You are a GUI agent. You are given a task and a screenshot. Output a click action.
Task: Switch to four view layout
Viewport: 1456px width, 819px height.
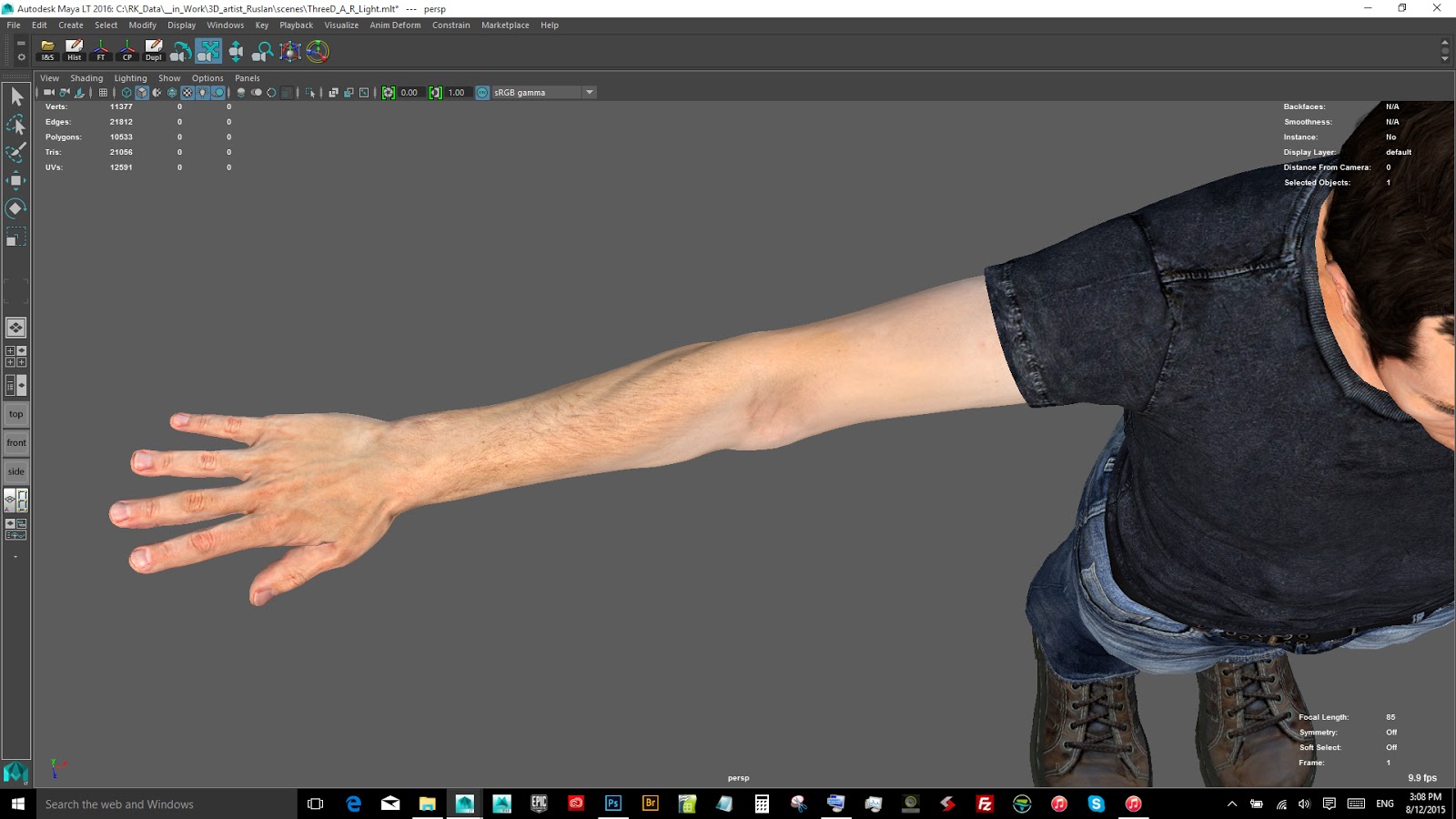pyautogui.click(x=16, y=357)
